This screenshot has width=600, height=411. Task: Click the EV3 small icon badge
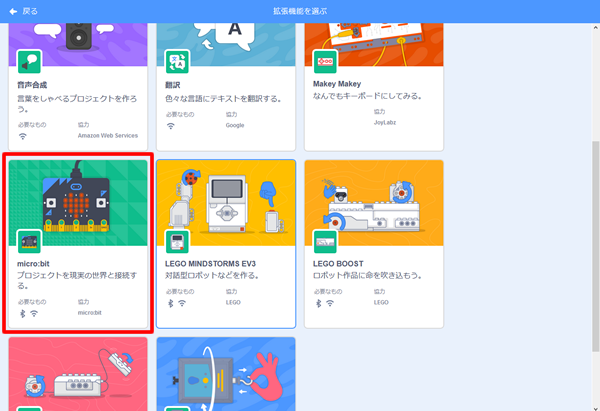177,241
